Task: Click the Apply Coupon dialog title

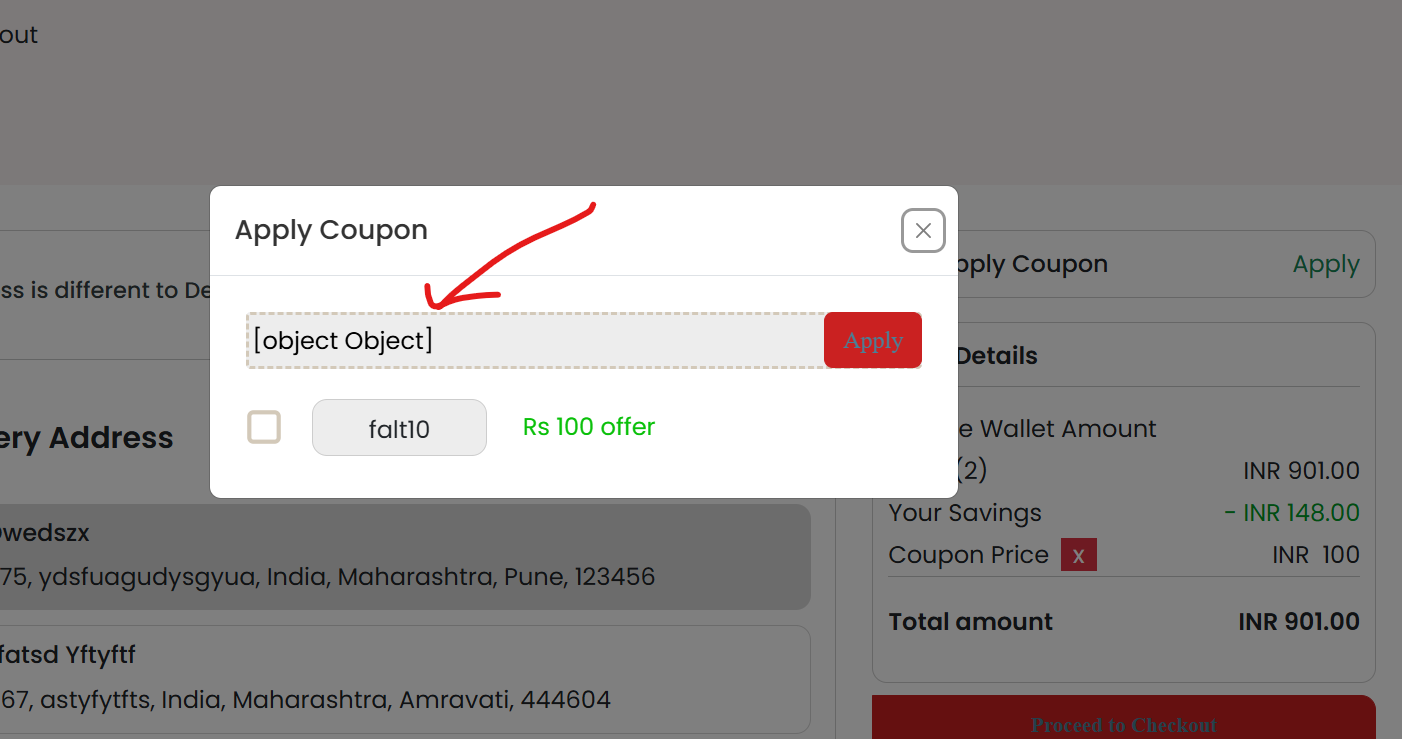Action: tap(331, 230)
